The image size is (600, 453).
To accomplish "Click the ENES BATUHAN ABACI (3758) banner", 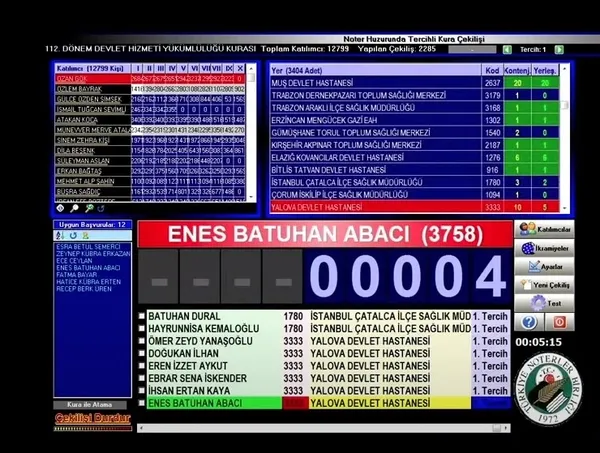I will coord(325,234).
